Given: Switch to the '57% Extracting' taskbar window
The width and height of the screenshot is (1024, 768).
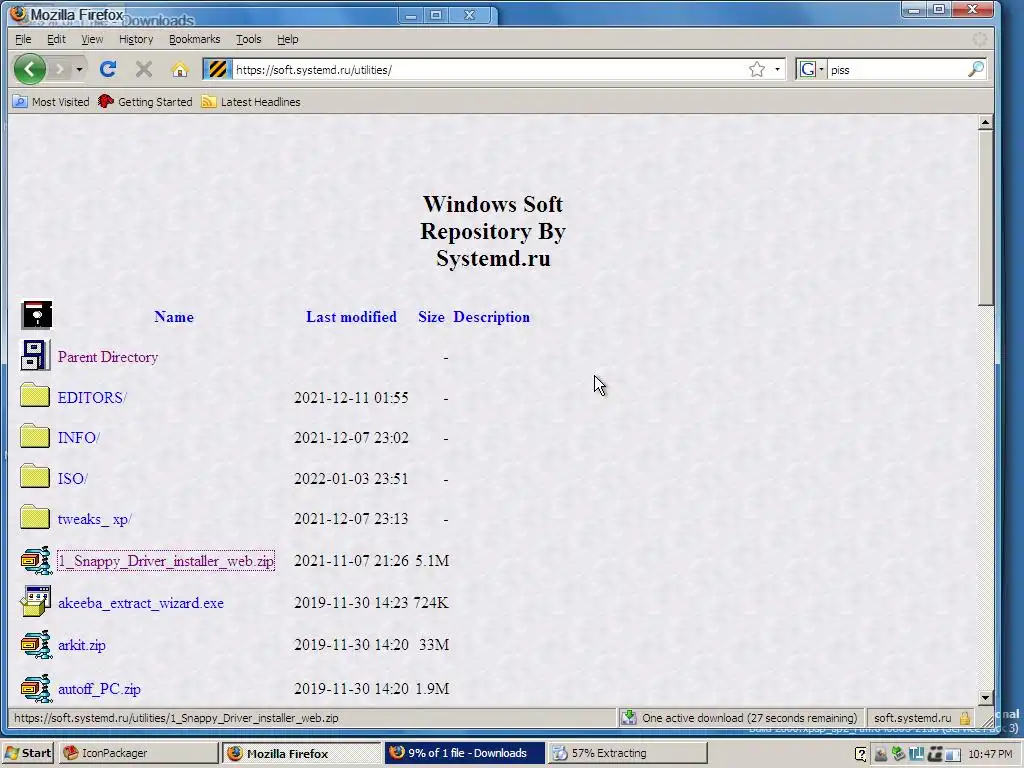Looking at the screenshot, I should click(627, 753).
